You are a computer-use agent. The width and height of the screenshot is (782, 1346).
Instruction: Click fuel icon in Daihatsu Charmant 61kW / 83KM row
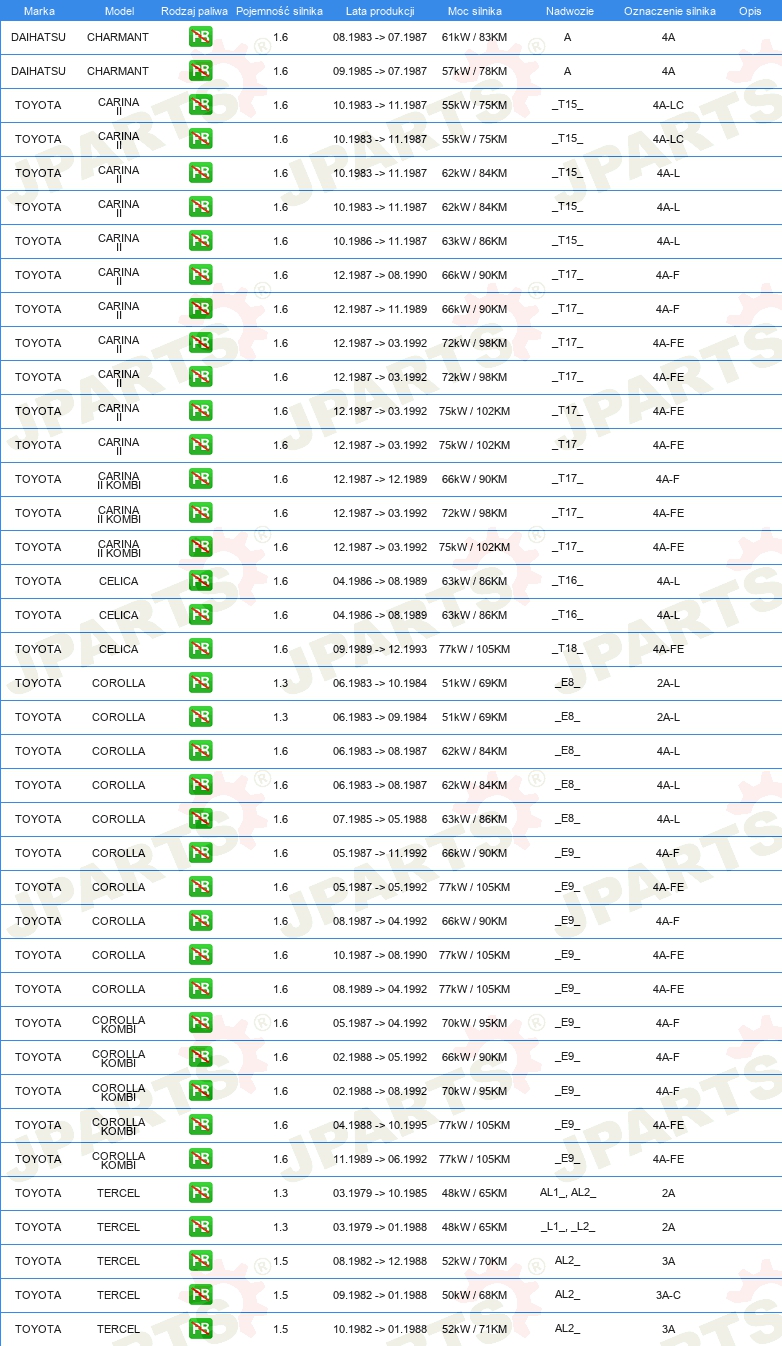tap(200, 37)
